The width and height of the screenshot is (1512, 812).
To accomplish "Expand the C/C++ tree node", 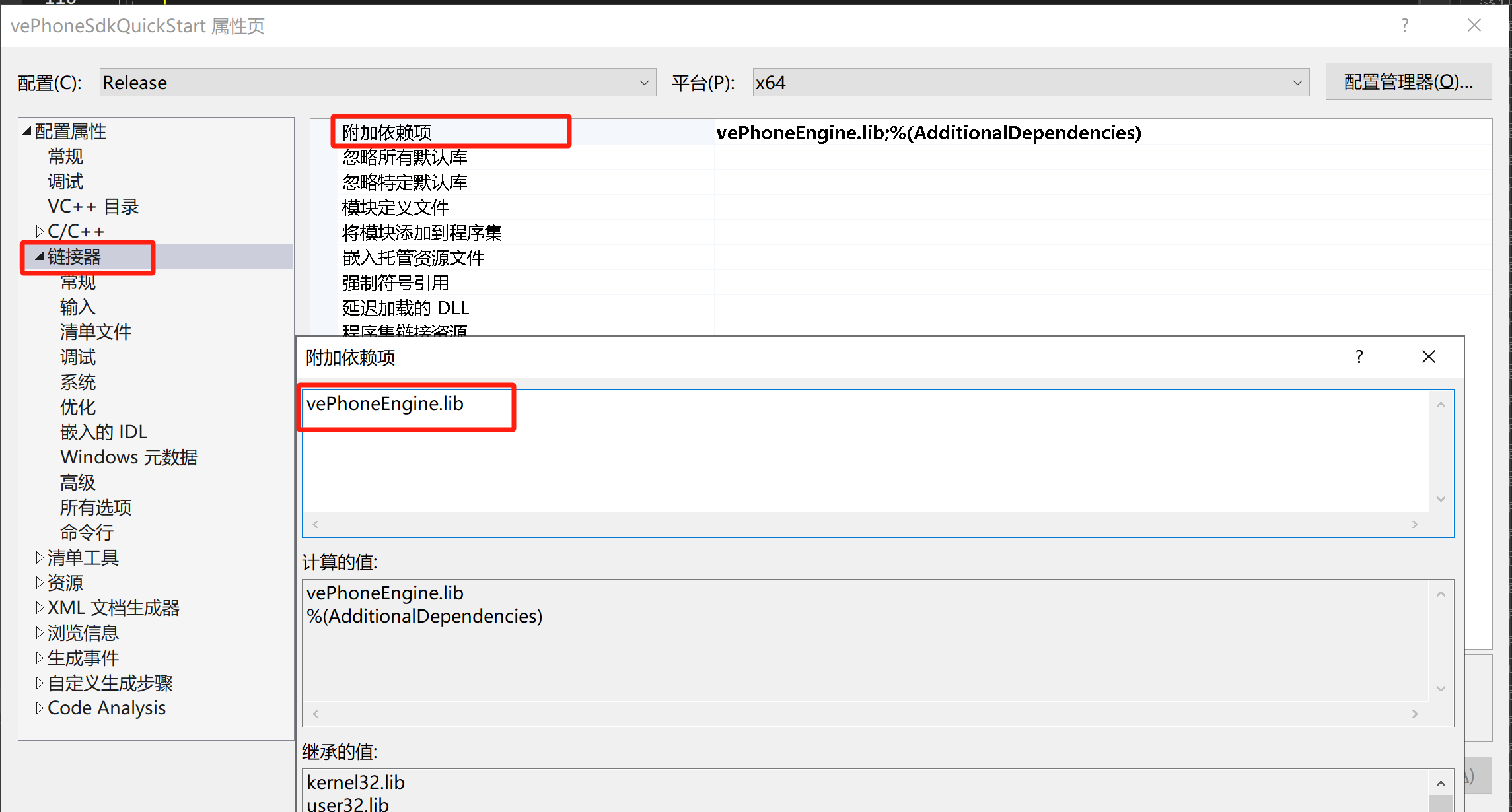I will (40, 231).
